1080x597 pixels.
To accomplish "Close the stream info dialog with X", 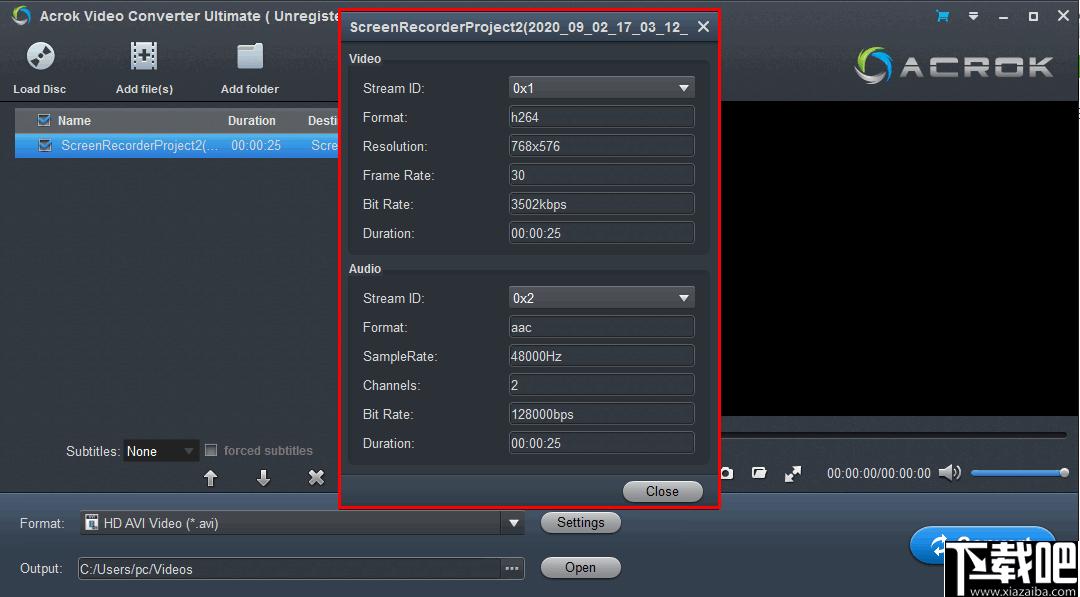I will [x=703, y=27].
